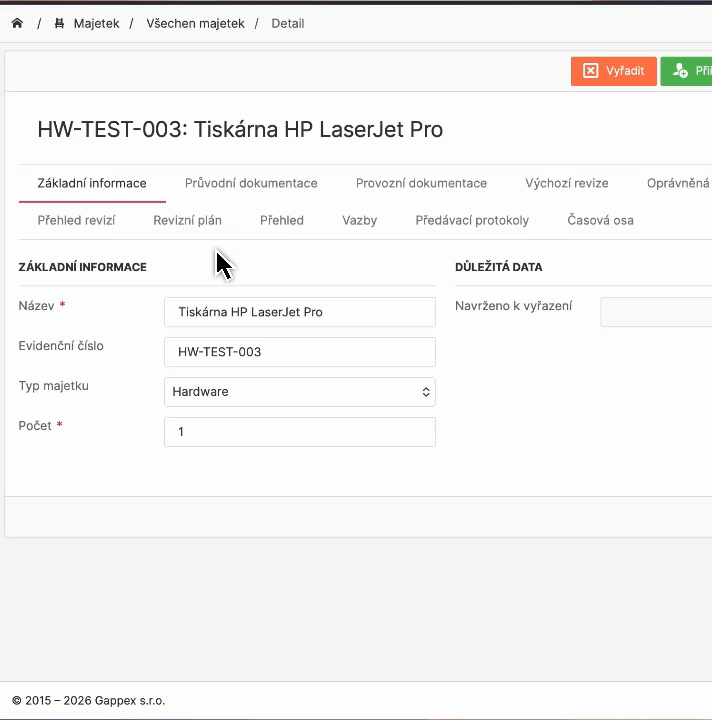The image size is (712, 720).
Task: Open the Provozní dokumentace tab
Action: tap(421, 183)
